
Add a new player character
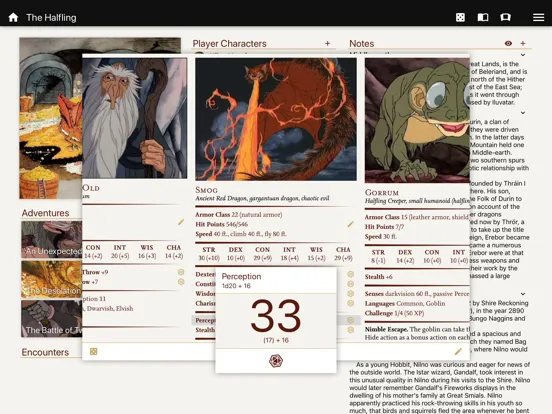tap(327, 43)
